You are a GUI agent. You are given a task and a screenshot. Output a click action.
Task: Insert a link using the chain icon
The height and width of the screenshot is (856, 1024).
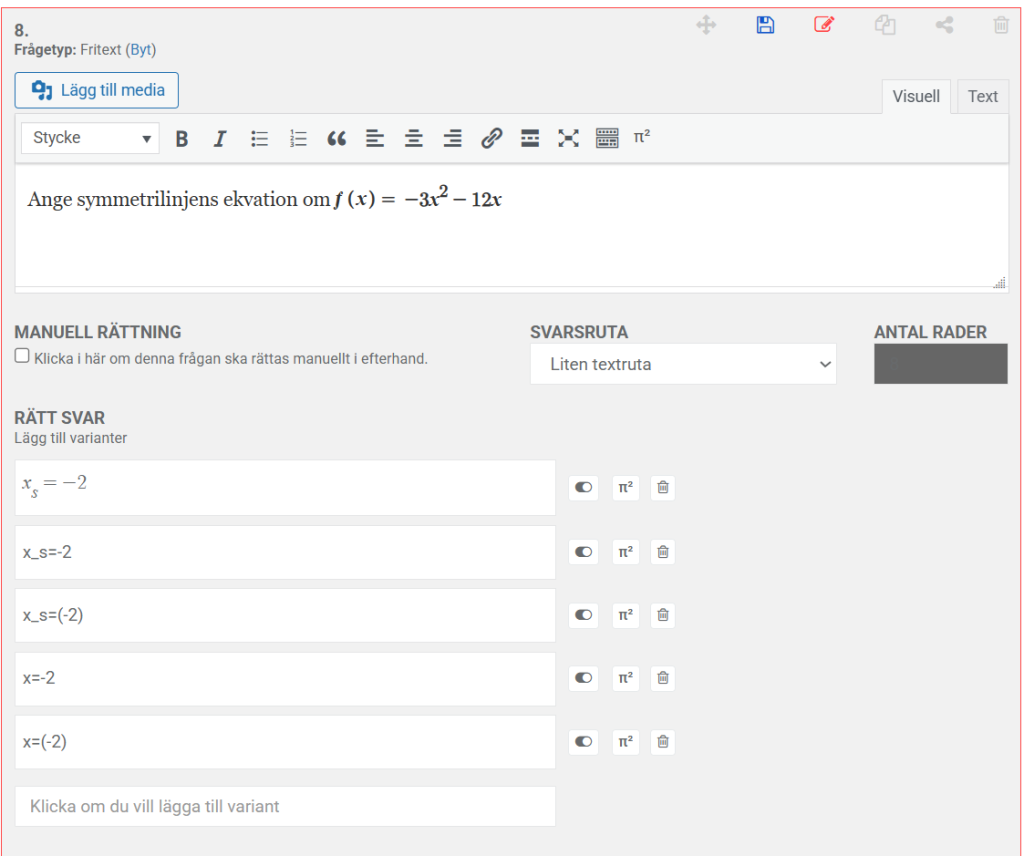point(491,139)
